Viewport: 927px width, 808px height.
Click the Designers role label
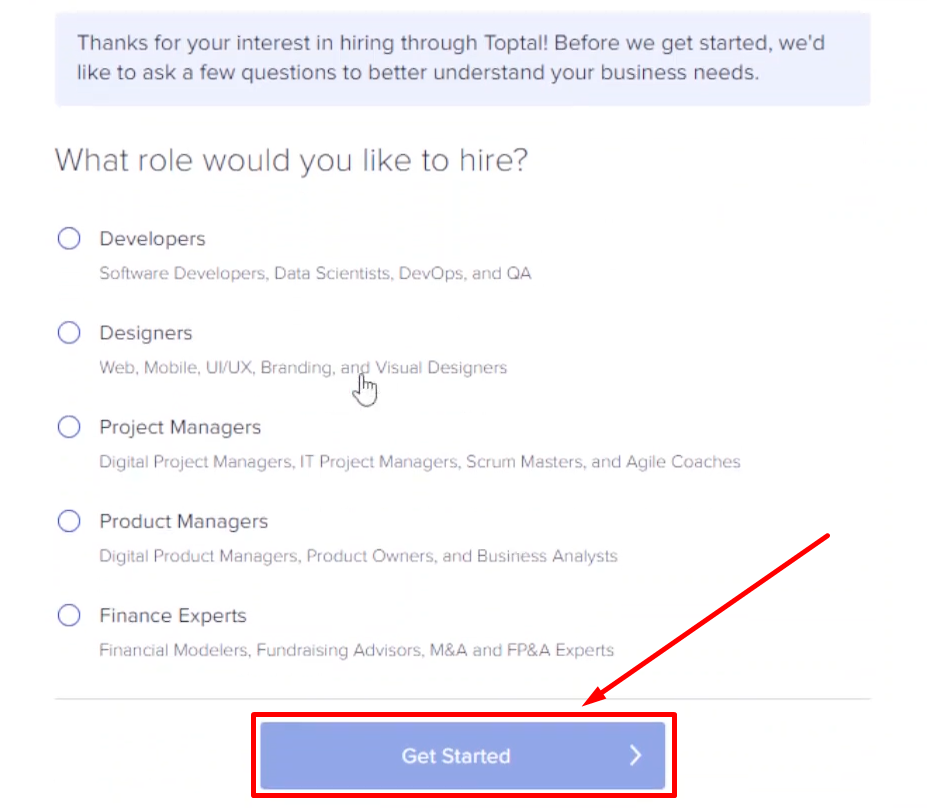click(x=146, y=332)
